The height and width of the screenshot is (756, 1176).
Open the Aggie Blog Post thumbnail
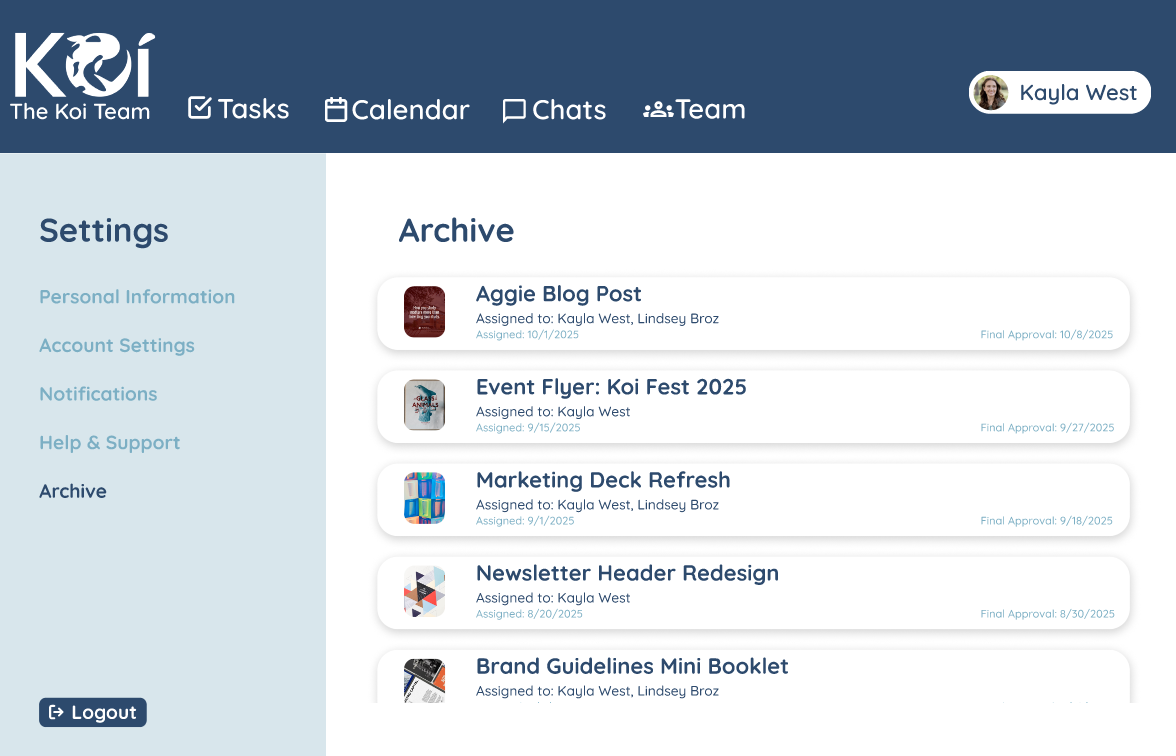424,312
